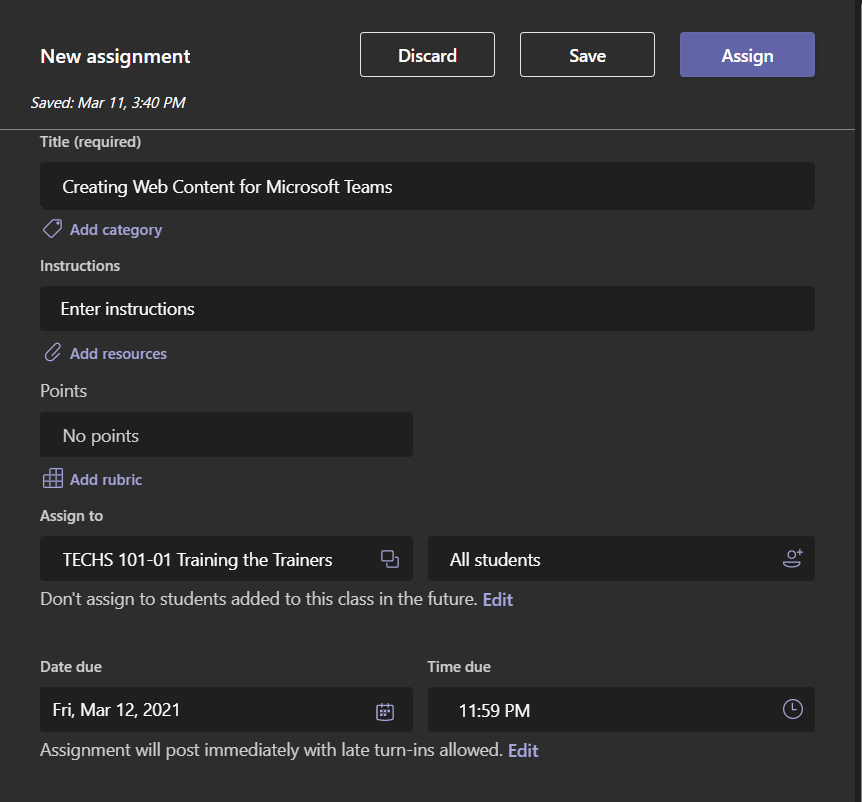This screenshot has width=862, height=802.
Task: Edit the future students assignment setting
Action: coord(498,599)
